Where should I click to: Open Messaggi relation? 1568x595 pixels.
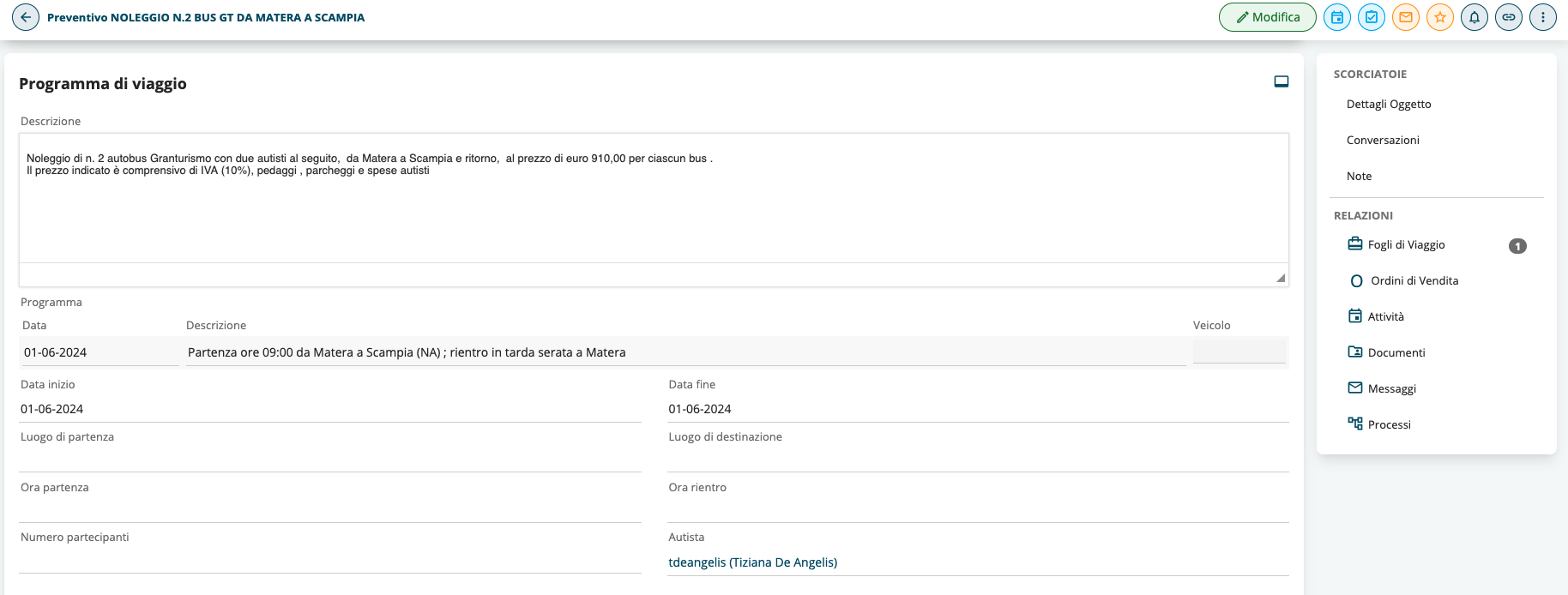tap(1392, 388)
